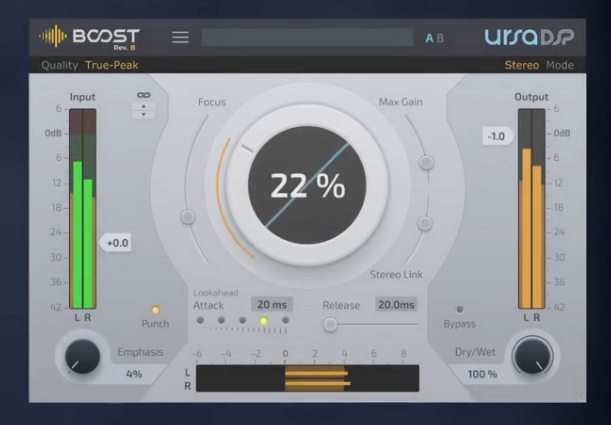Click the Release 20.0ms value
Image resolution: width=611 pixels, height=425 pixels.
(x=396, y=305)
